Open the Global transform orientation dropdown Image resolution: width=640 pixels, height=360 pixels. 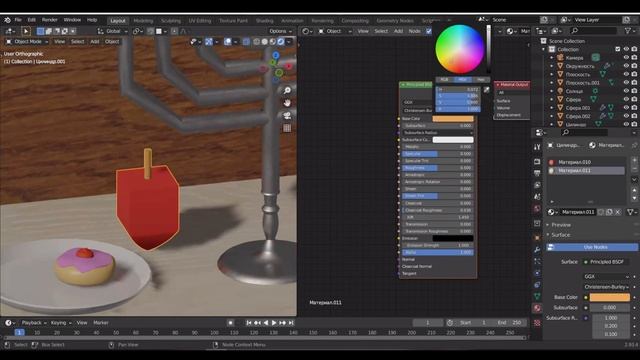click(x=113, y=31)
